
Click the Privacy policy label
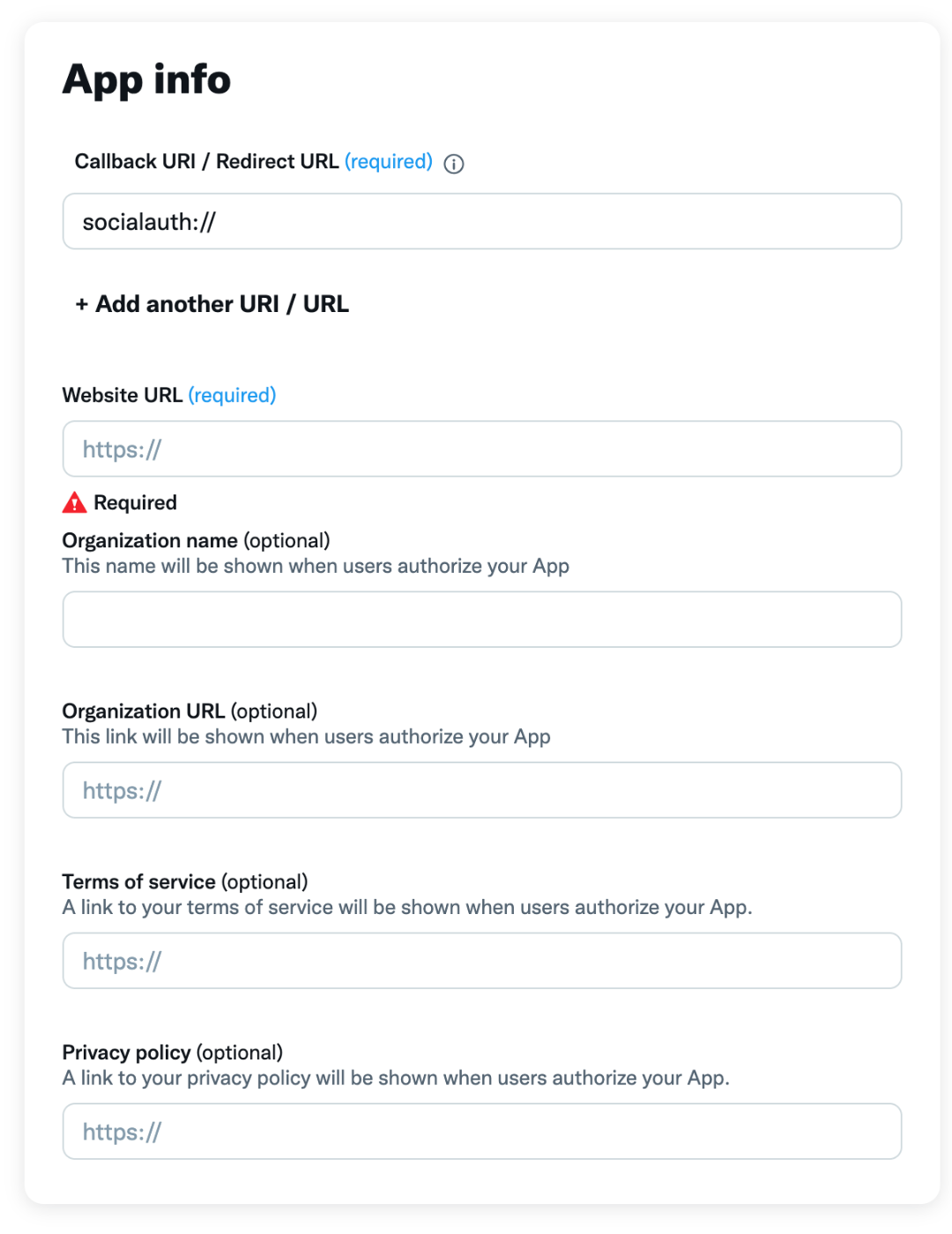pos(127,1052)
